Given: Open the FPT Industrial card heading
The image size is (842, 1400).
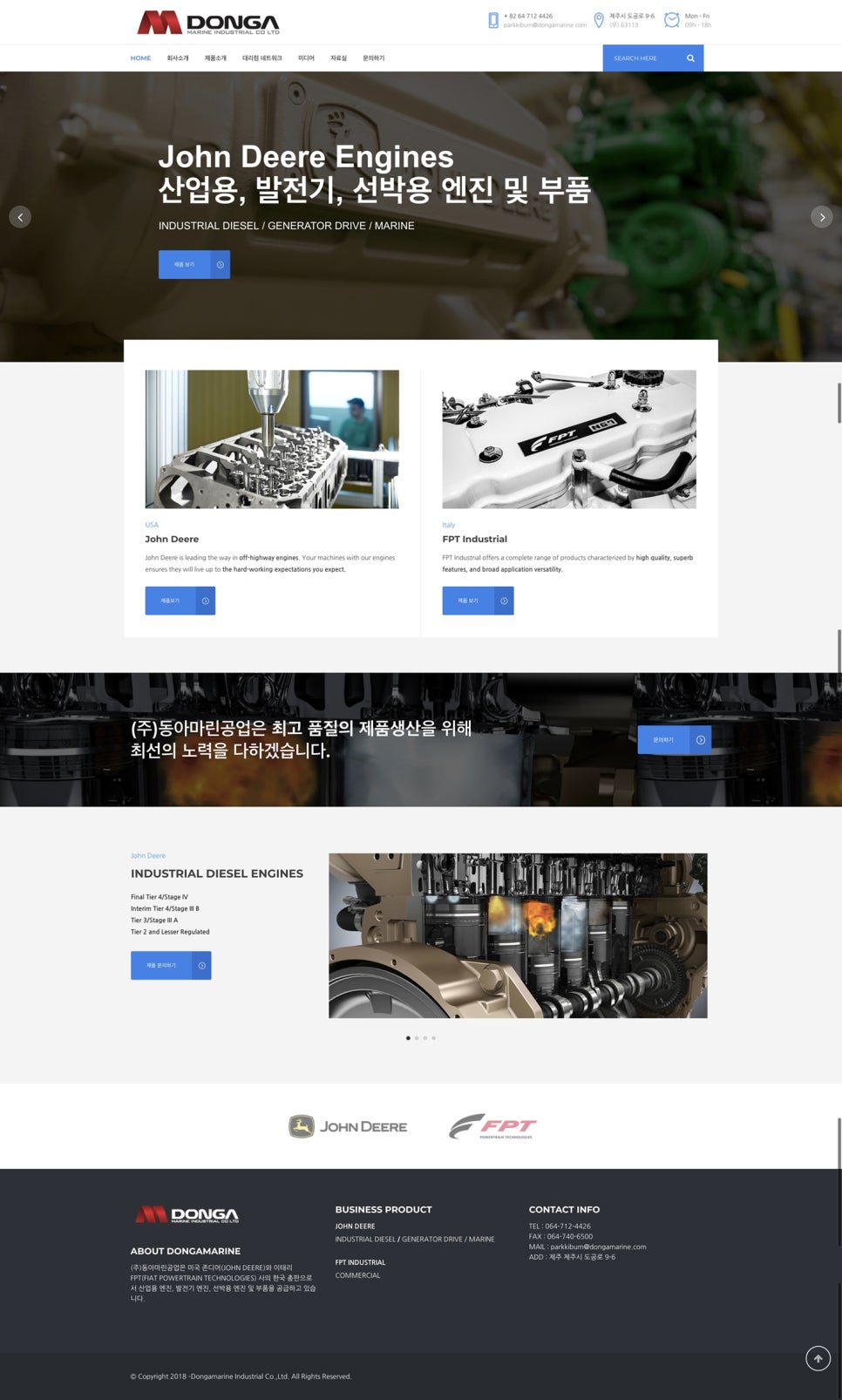Looking at the screenshot, I should point(474,540).
